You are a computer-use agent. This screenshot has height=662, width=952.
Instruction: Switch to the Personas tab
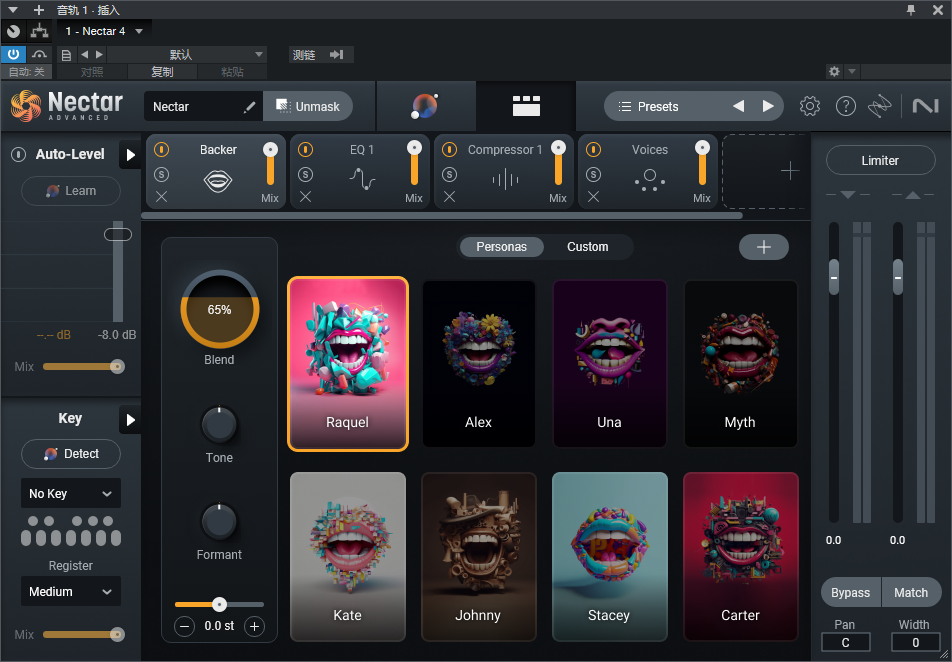tap(502, 247)
